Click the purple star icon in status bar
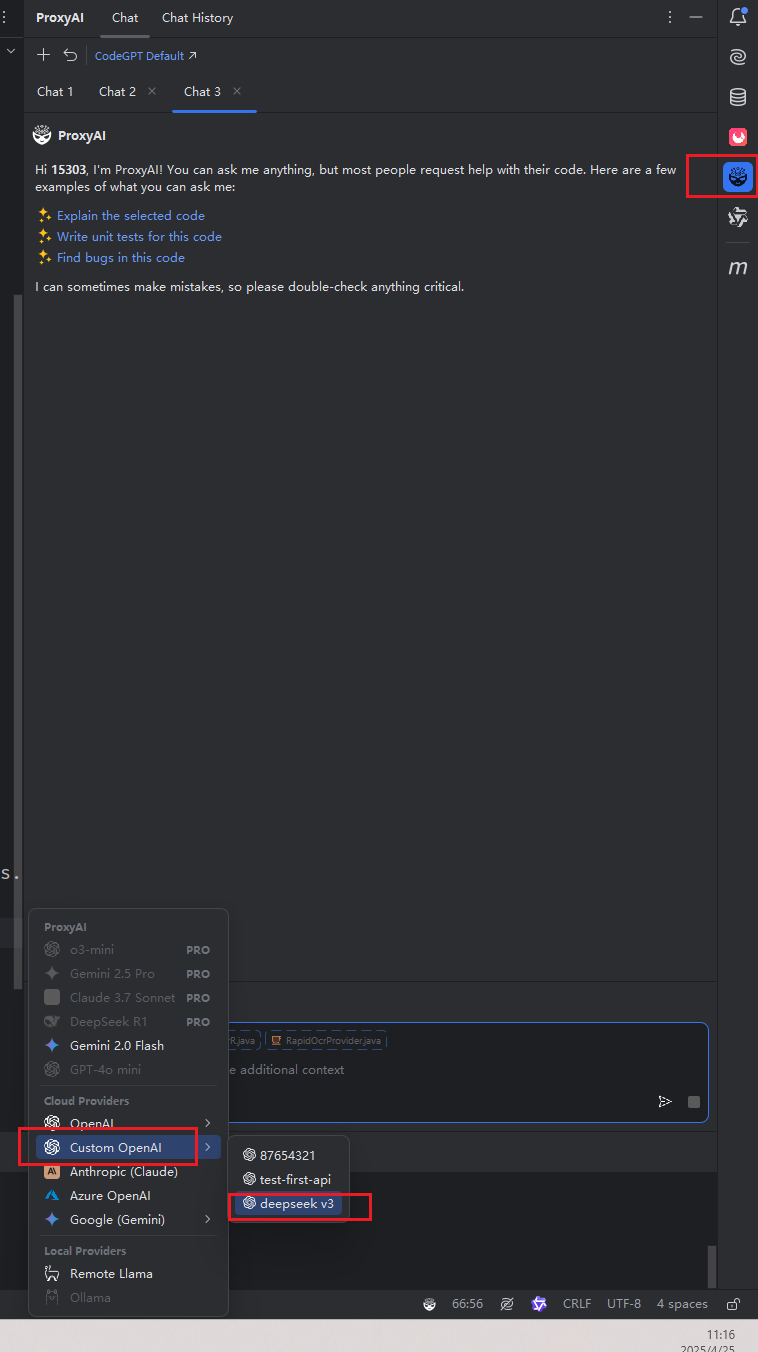 tap(539, 1304)
